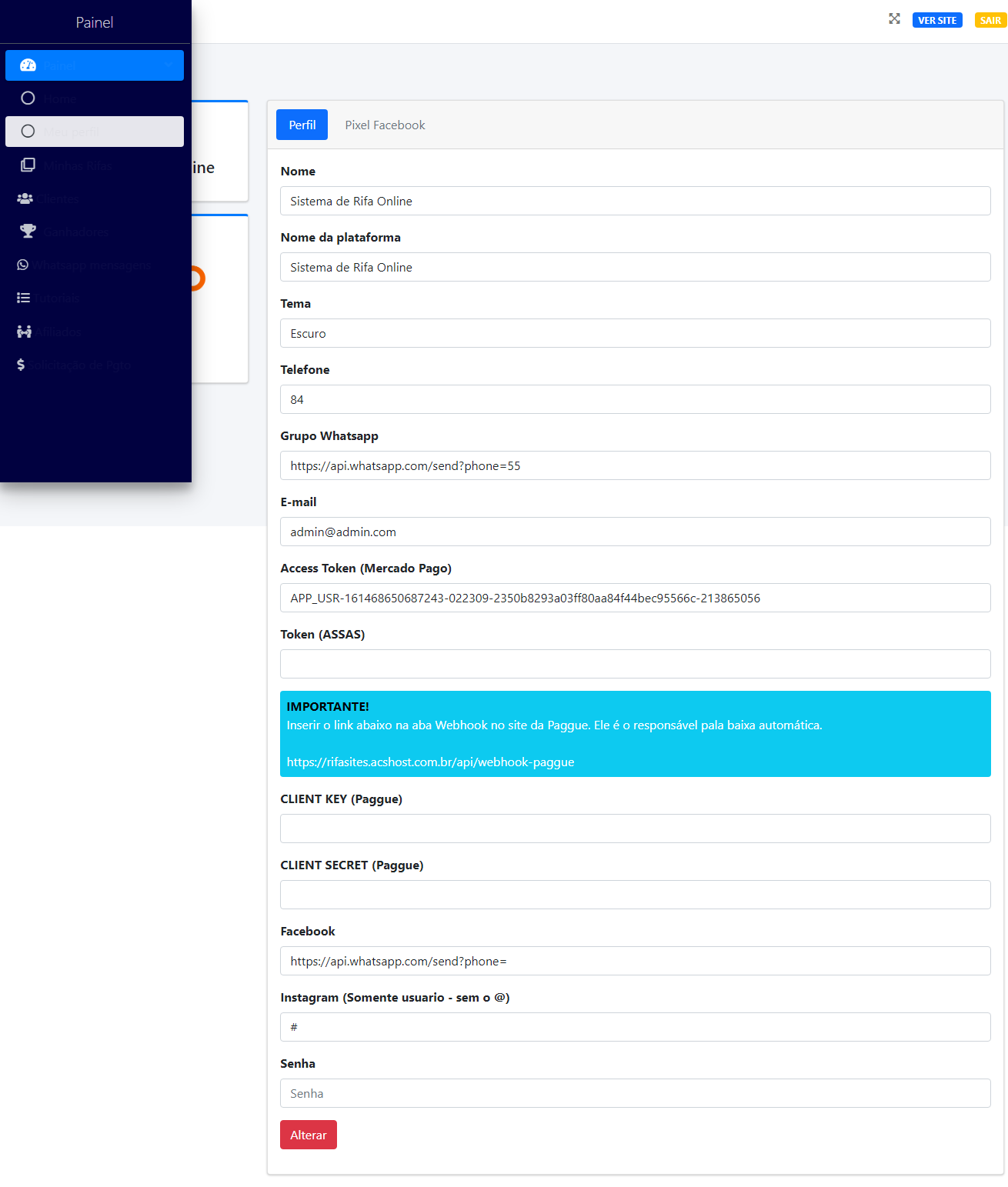This screenshot has width=1008, height=1187.
Task: Select the Meu perfil circle item
Action: (28, 132)
